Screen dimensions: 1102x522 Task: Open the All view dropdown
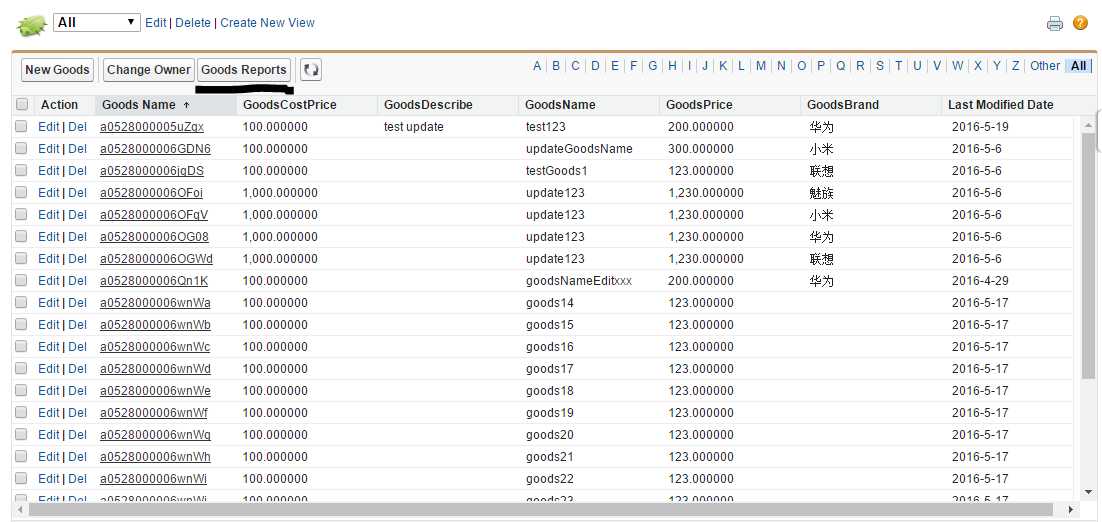point(97,22)
